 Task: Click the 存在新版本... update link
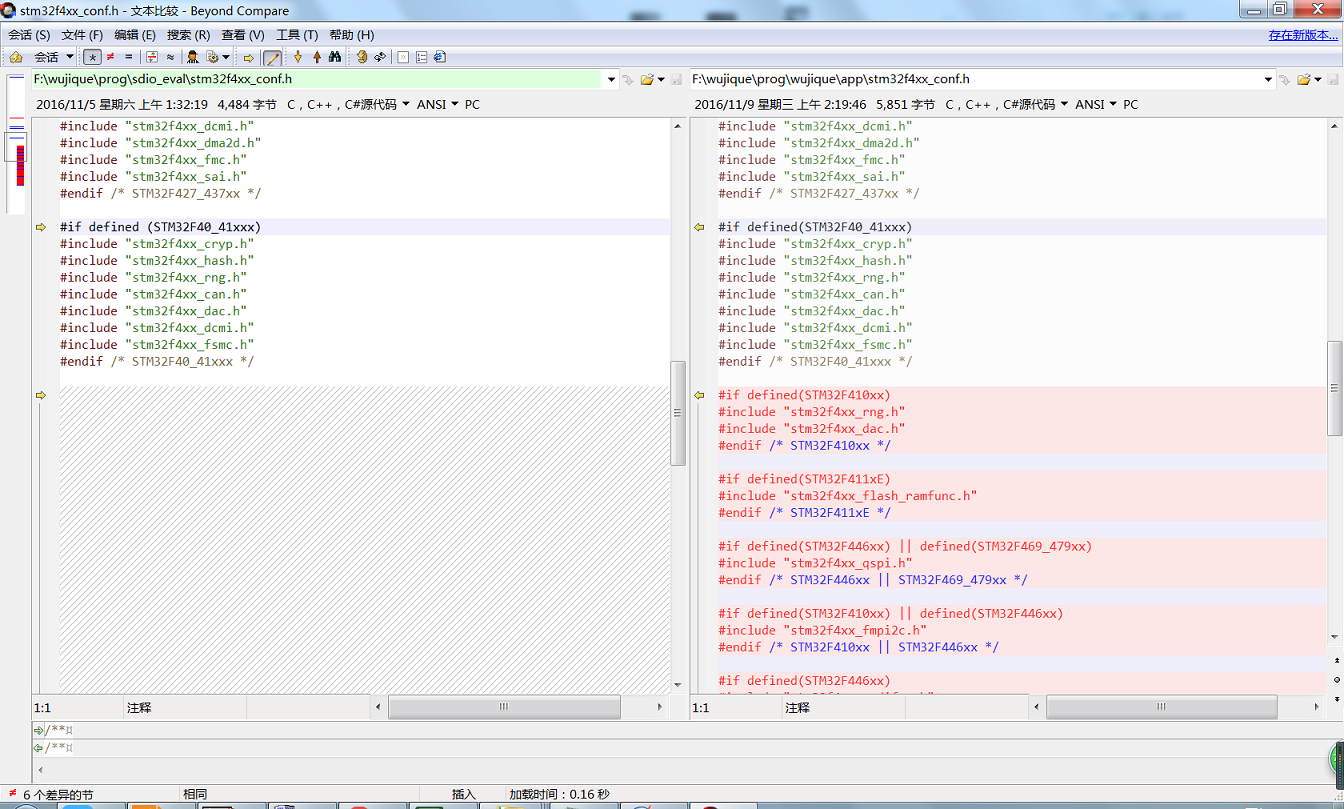coord(1303,35)
